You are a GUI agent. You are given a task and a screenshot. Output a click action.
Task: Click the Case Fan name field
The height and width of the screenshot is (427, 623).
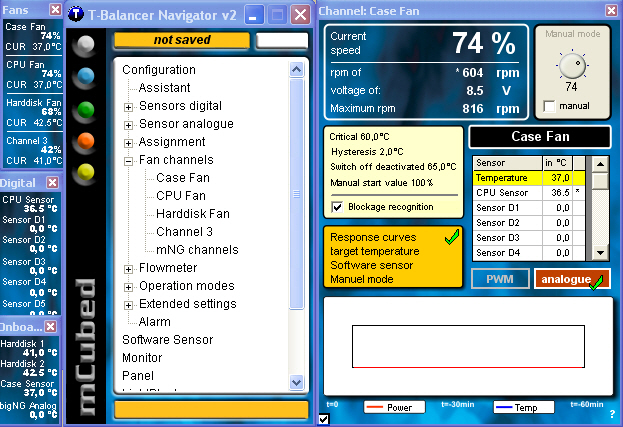(540, 137)
